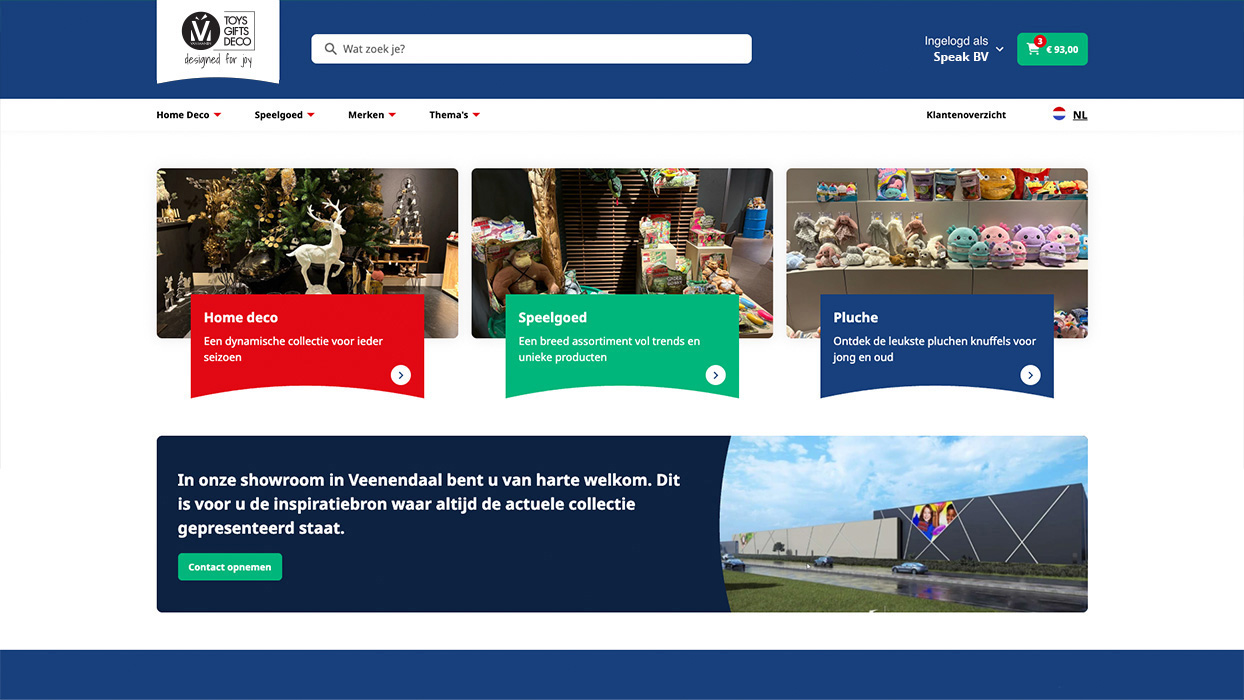
Task: Open the Pluche plush toys shelf image
Action: (937, 230)
